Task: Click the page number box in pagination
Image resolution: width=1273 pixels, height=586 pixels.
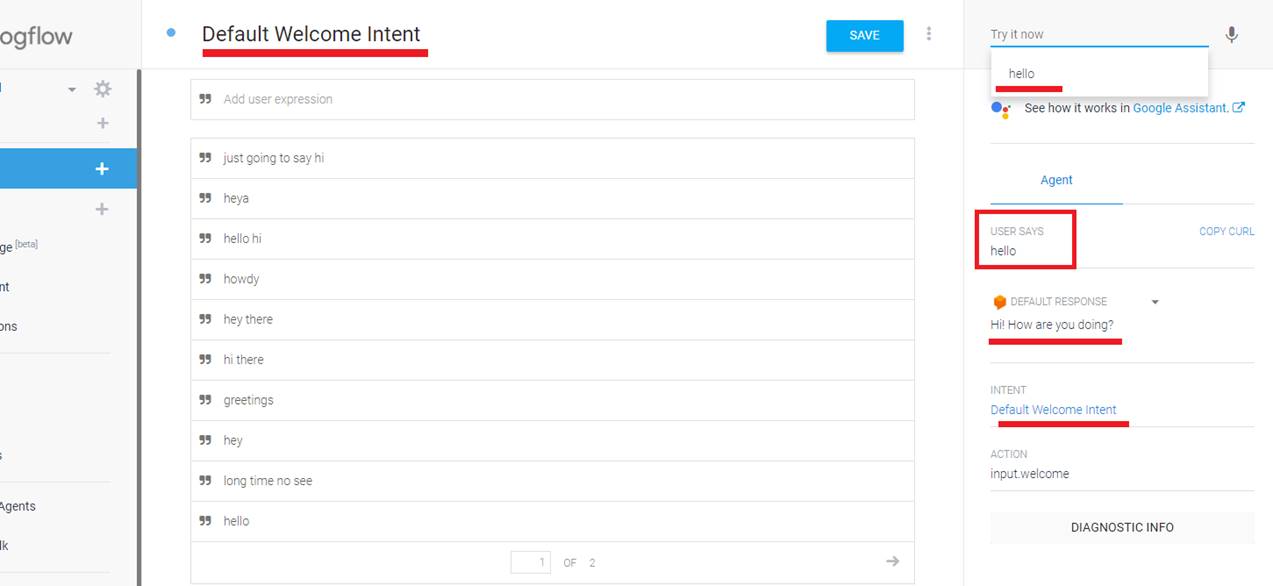Action: [530, 562]
